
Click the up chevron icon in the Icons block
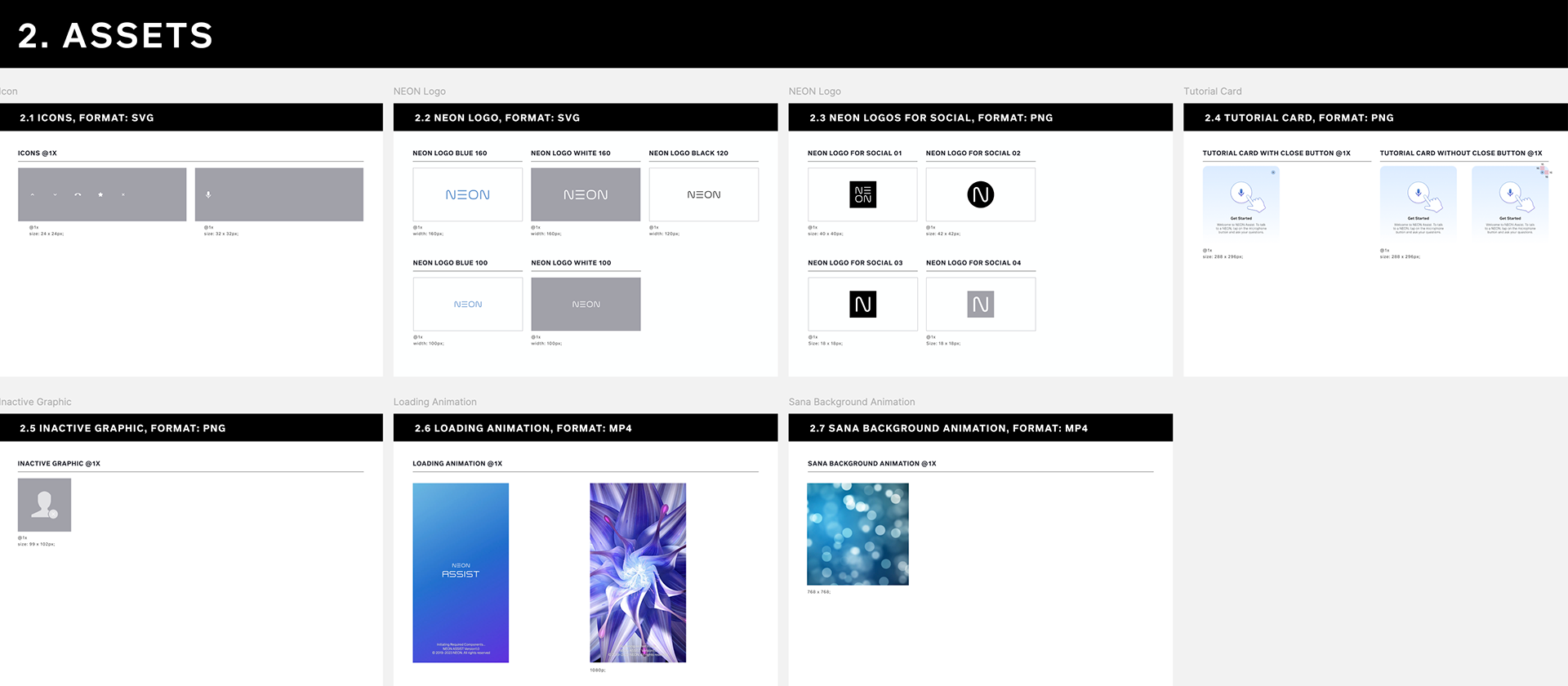point(33,195)
